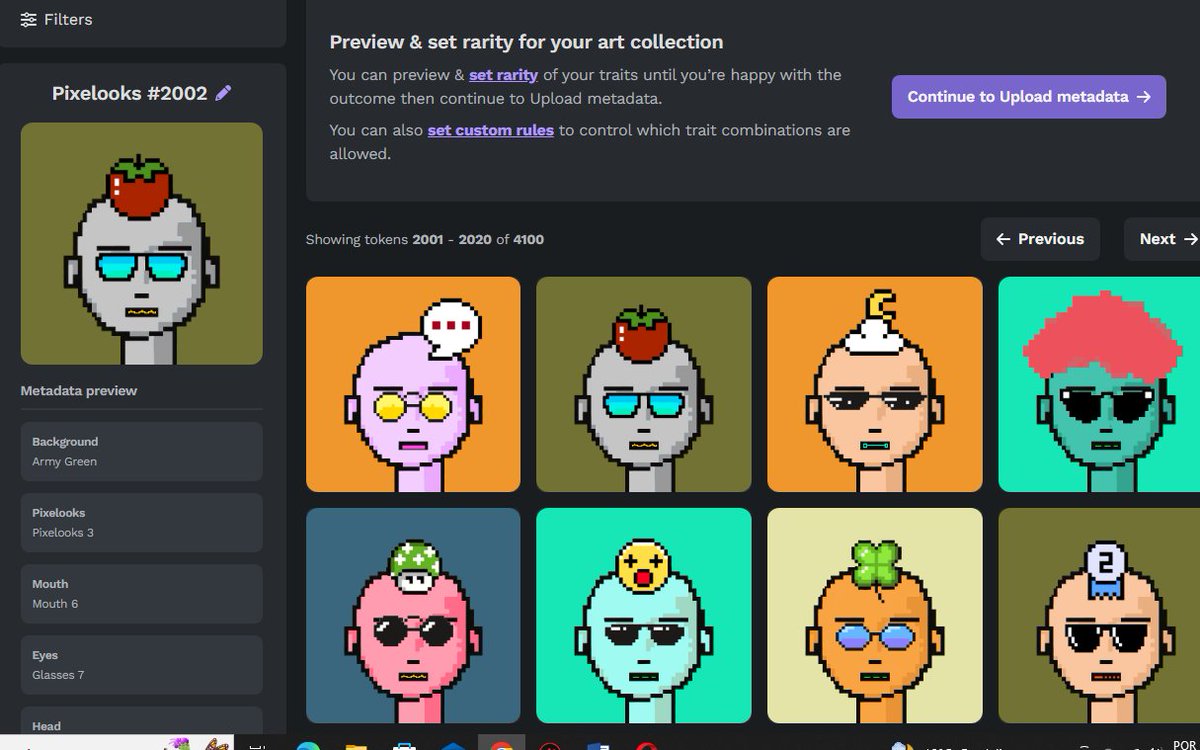The image size is (1200, 750).
Task: Select the teal token with red afro
Action: (x=1099, y=385)
